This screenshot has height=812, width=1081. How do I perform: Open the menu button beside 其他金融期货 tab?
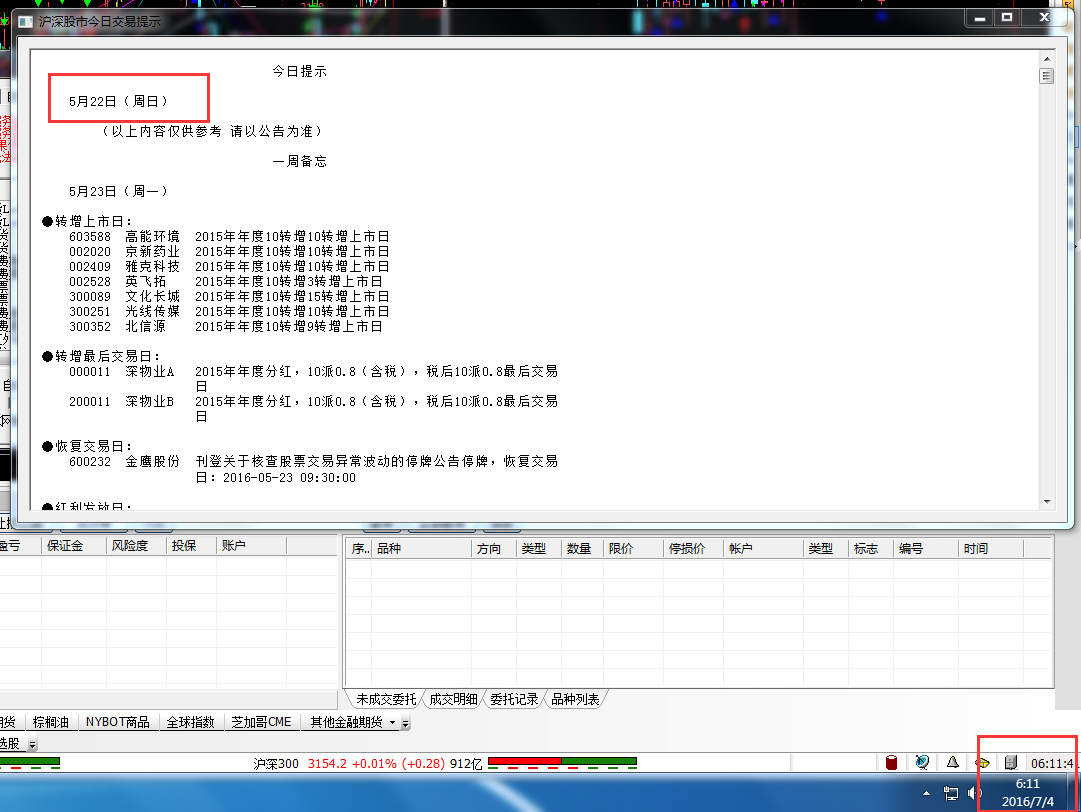(x=406, y=722)
